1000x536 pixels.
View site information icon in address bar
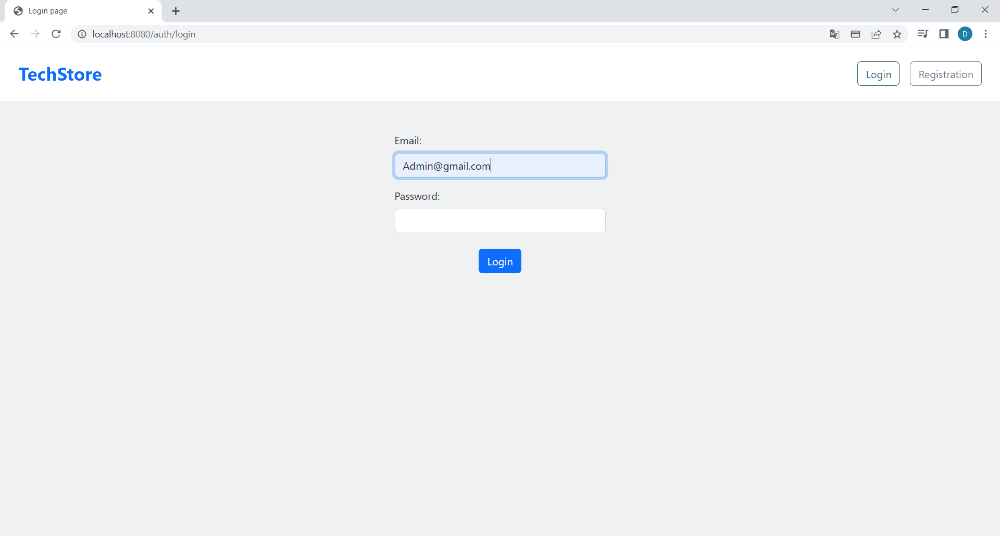coord(82,34)
